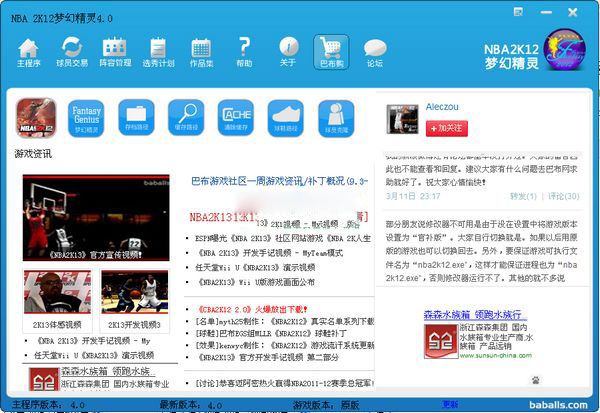Open the 作品集 calendar icon
Viewport: 600px width, 413px height.
(x=201, y=53)
